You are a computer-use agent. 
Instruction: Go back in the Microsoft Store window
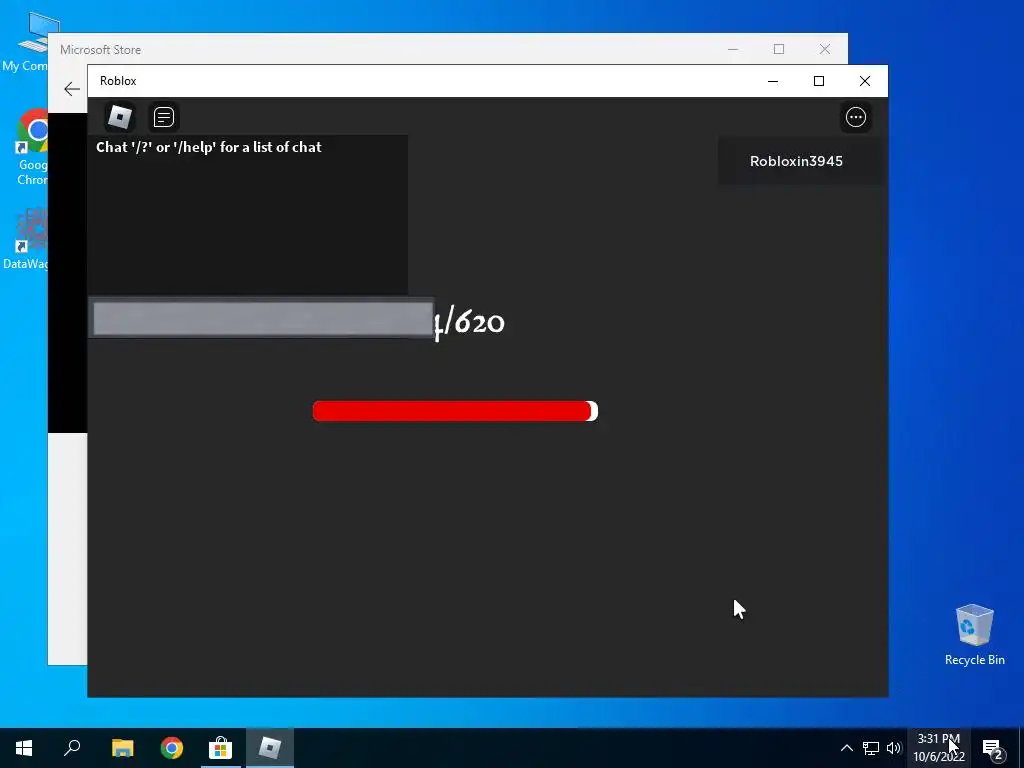click(x=72, y=89)
